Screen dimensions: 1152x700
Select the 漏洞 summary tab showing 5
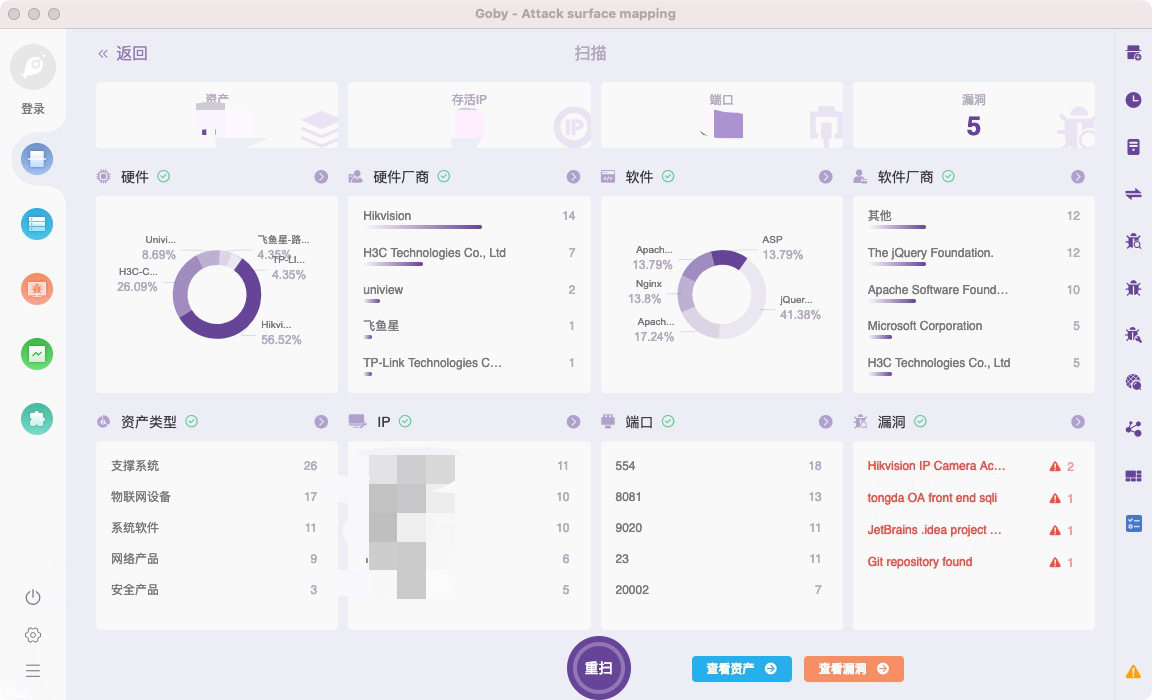[973, 115]
